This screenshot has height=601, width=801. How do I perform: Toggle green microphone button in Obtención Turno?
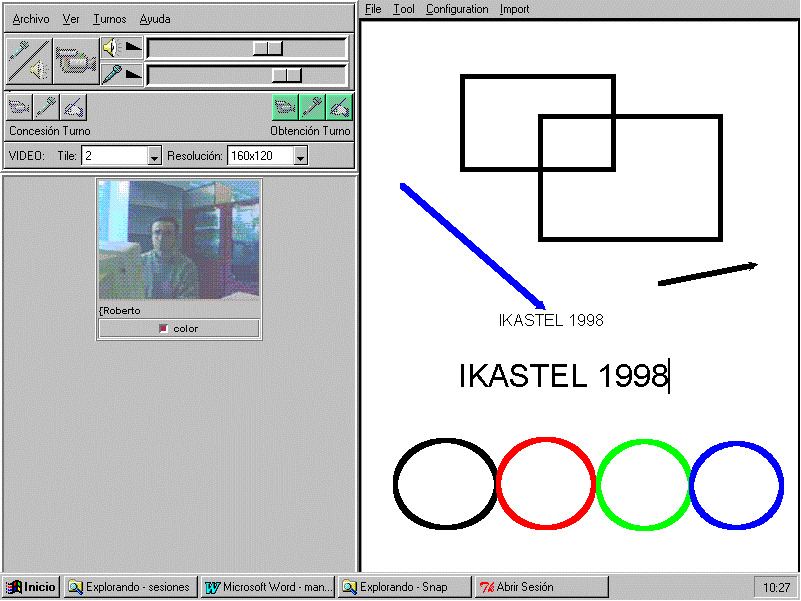point(313,108)
